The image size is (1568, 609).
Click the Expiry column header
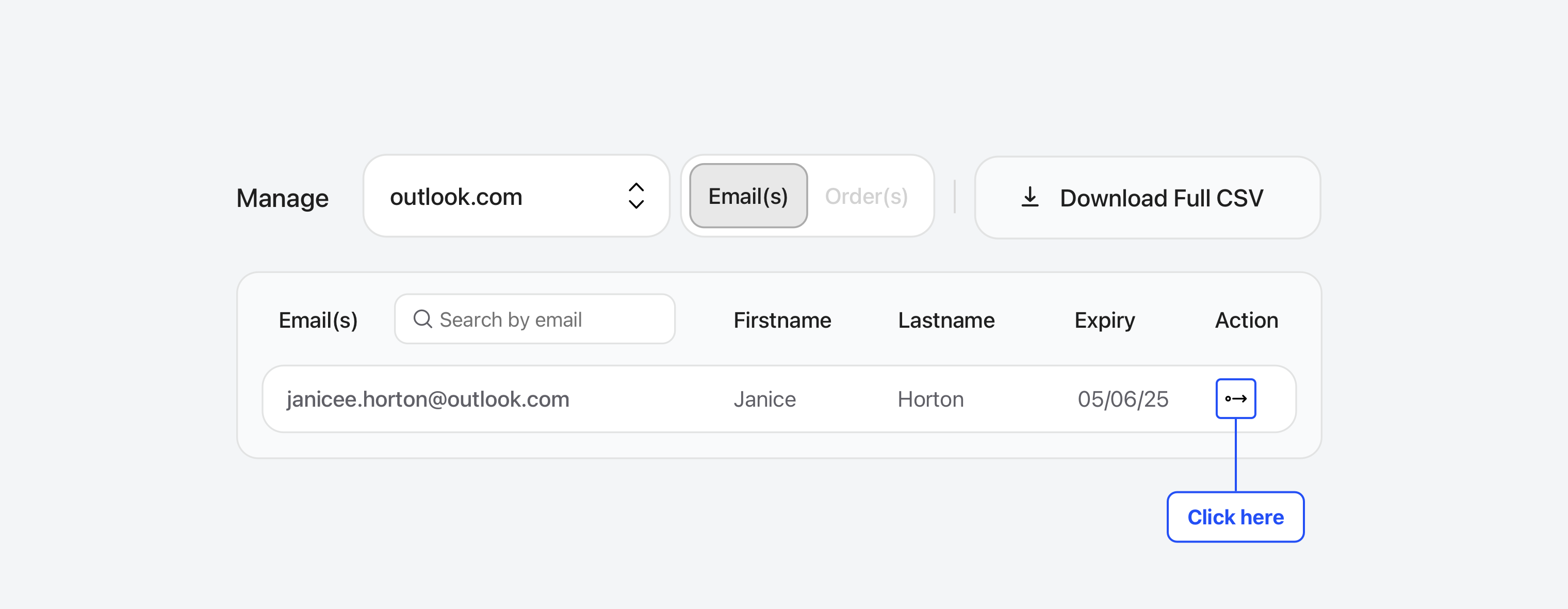click(x=1104, y=320)
